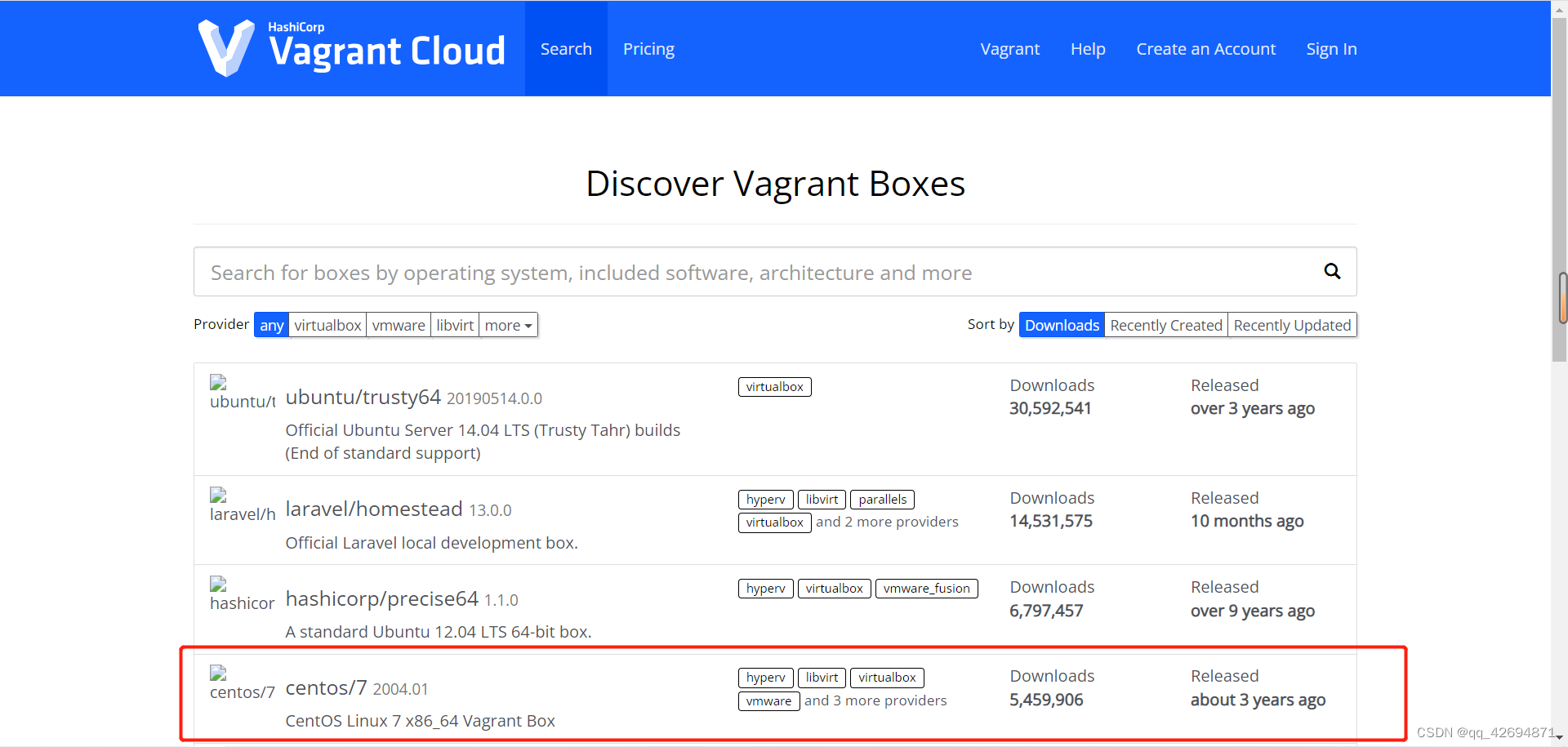Click the download count 14,531,575

tap(1051, 521)
